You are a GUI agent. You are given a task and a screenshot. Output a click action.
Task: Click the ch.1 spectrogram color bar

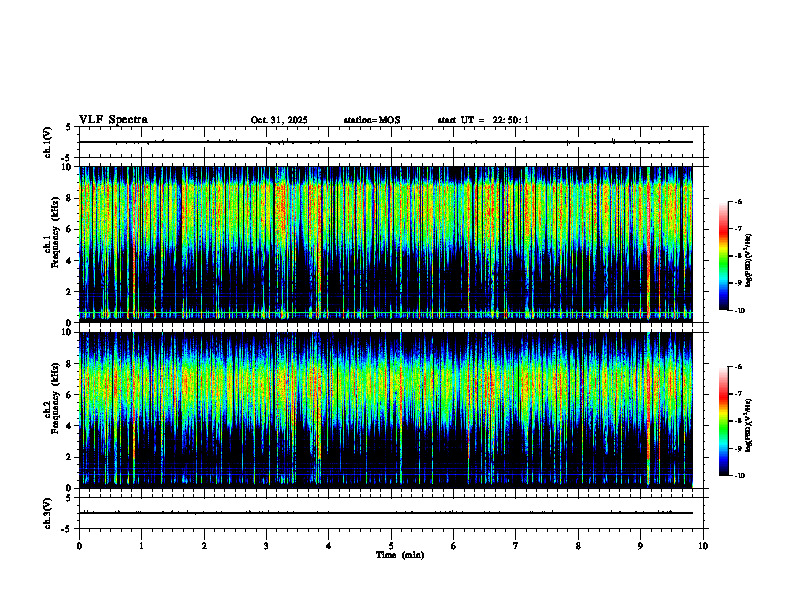[724, 256]
